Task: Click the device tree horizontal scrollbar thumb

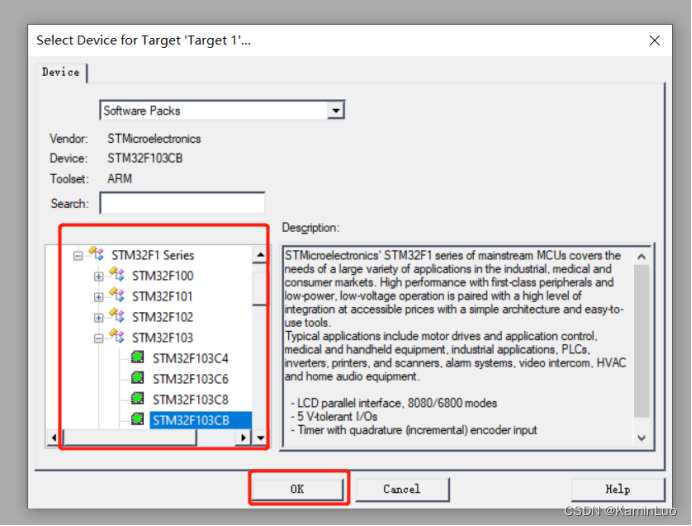Action: pyautogui.click(x=130, y=438)
